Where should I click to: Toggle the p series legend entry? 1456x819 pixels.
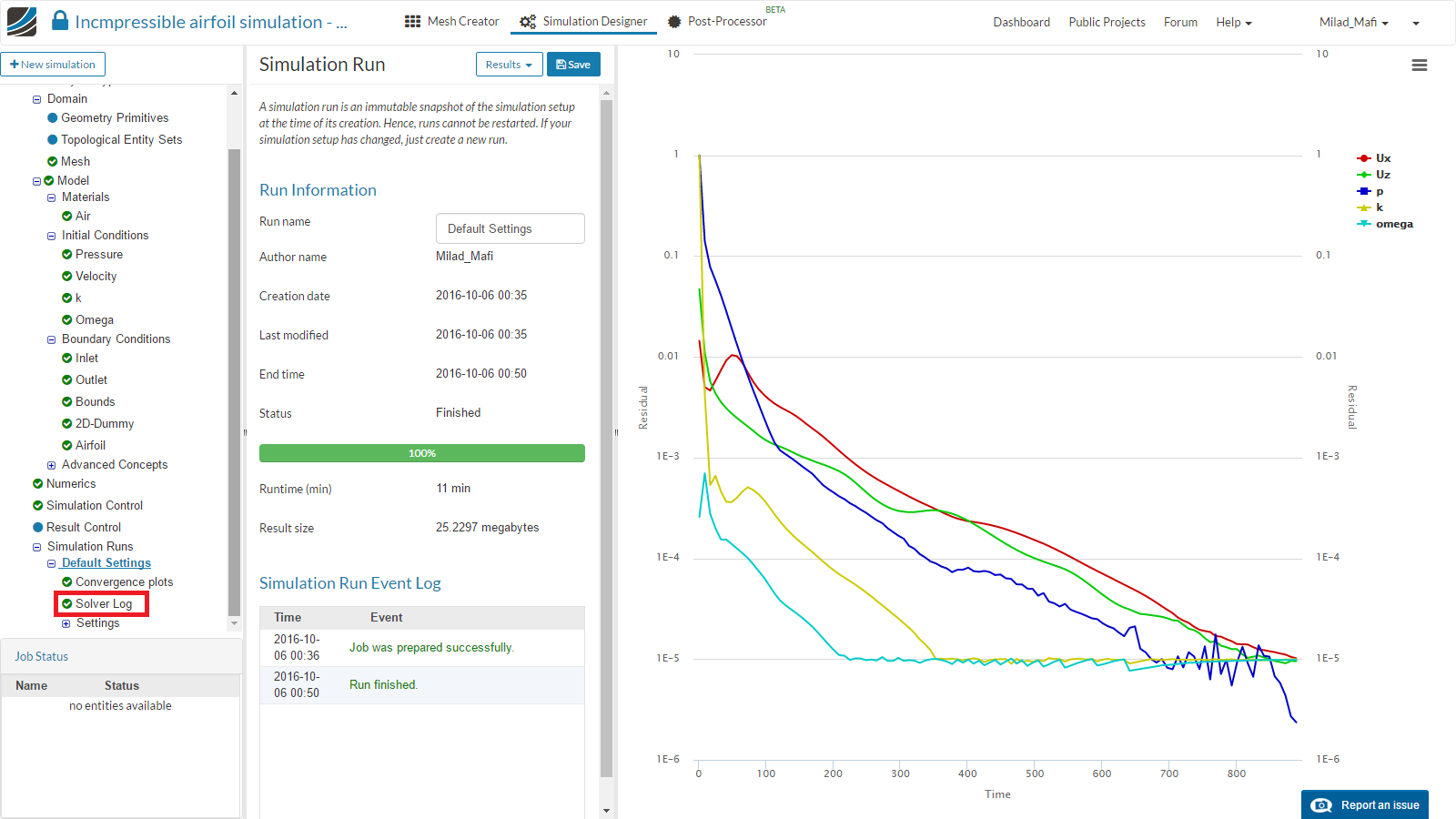pyautogui.click(x=1379, y=191)
